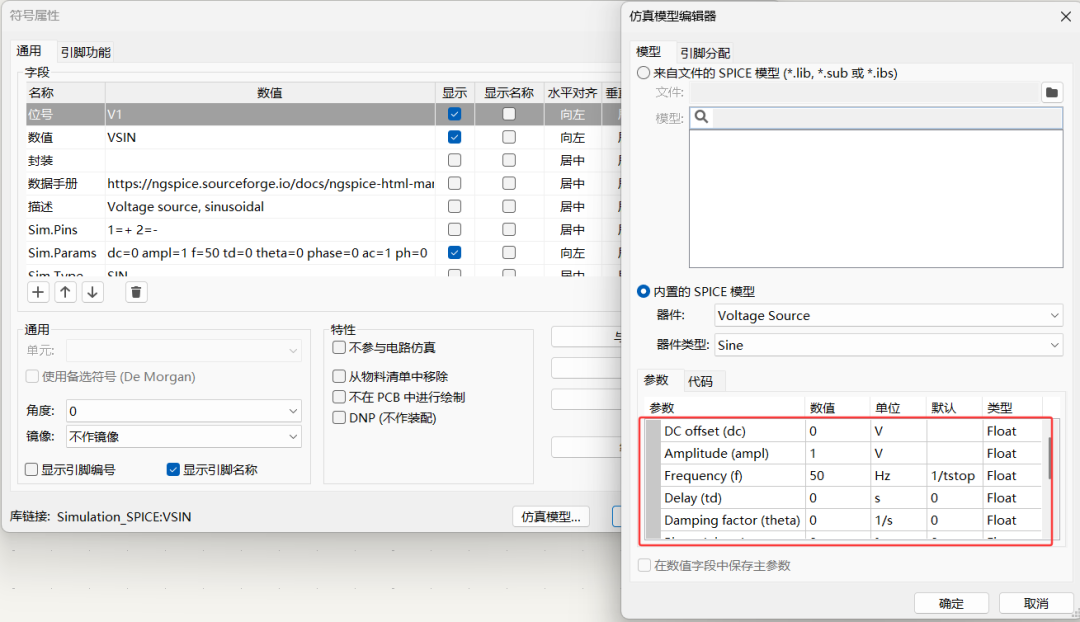
Task: Click the Sim.Pins value '1=+ 2=-'
Action: click(270, 229)
